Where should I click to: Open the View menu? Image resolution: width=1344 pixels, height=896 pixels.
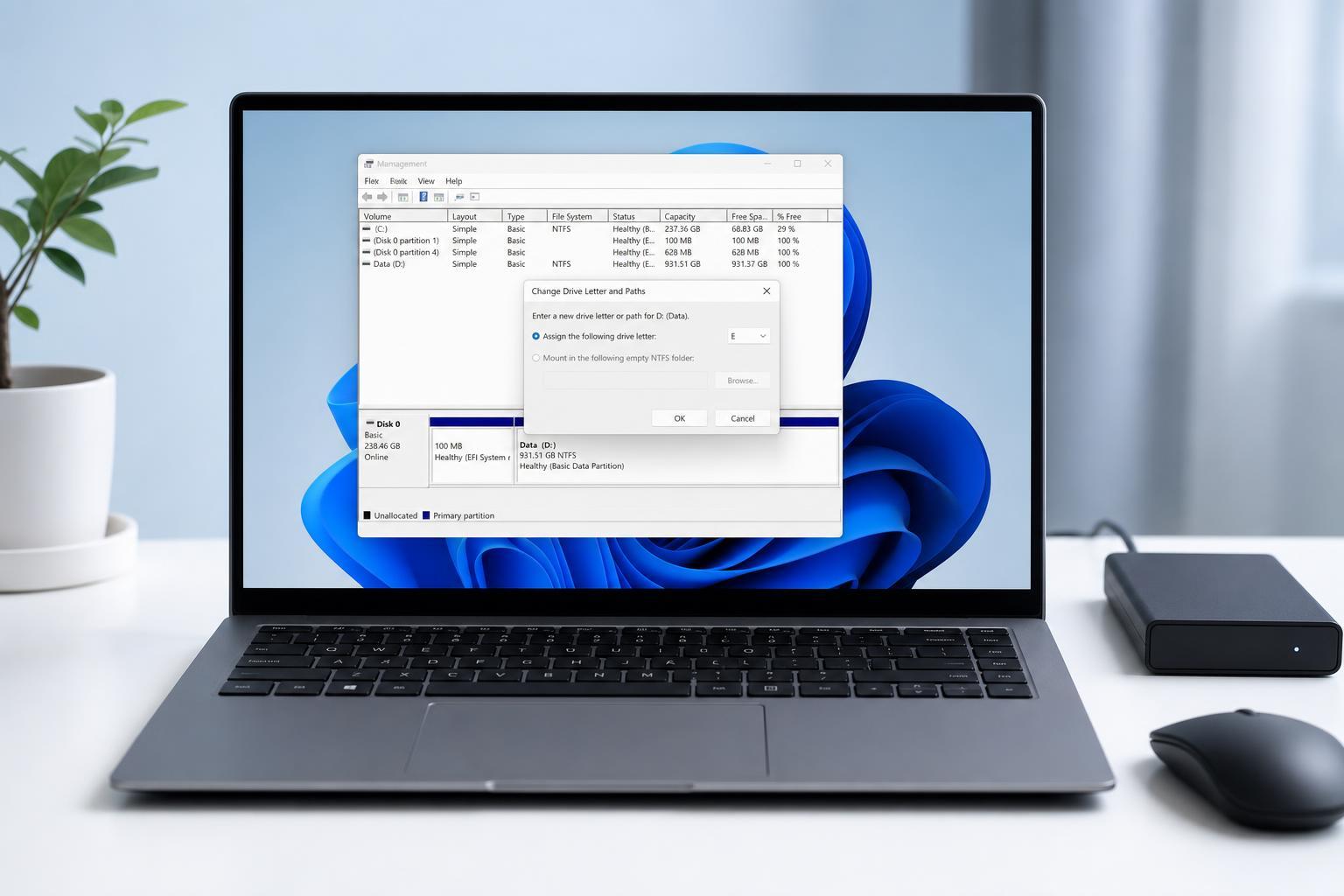click(x=426, y=181)
